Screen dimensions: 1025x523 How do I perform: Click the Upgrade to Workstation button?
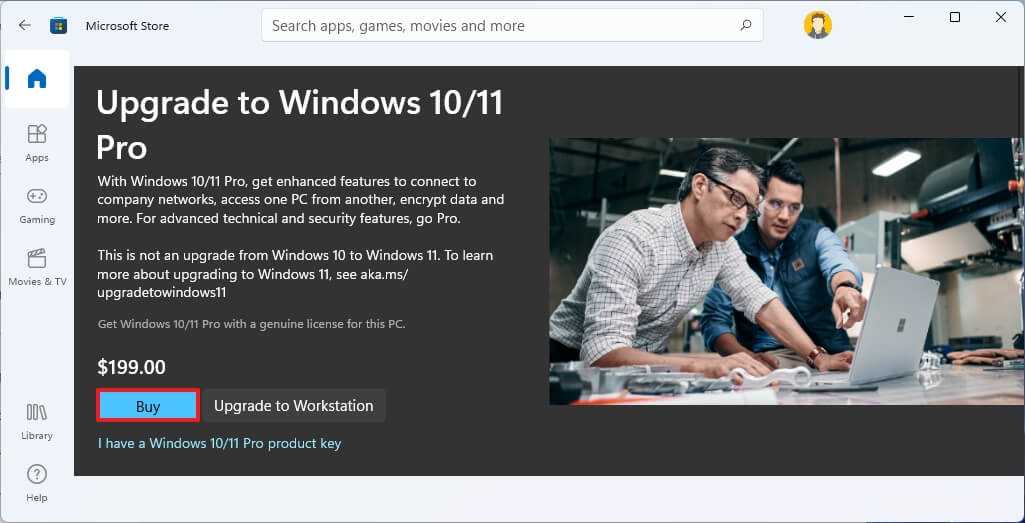[293, 406]
